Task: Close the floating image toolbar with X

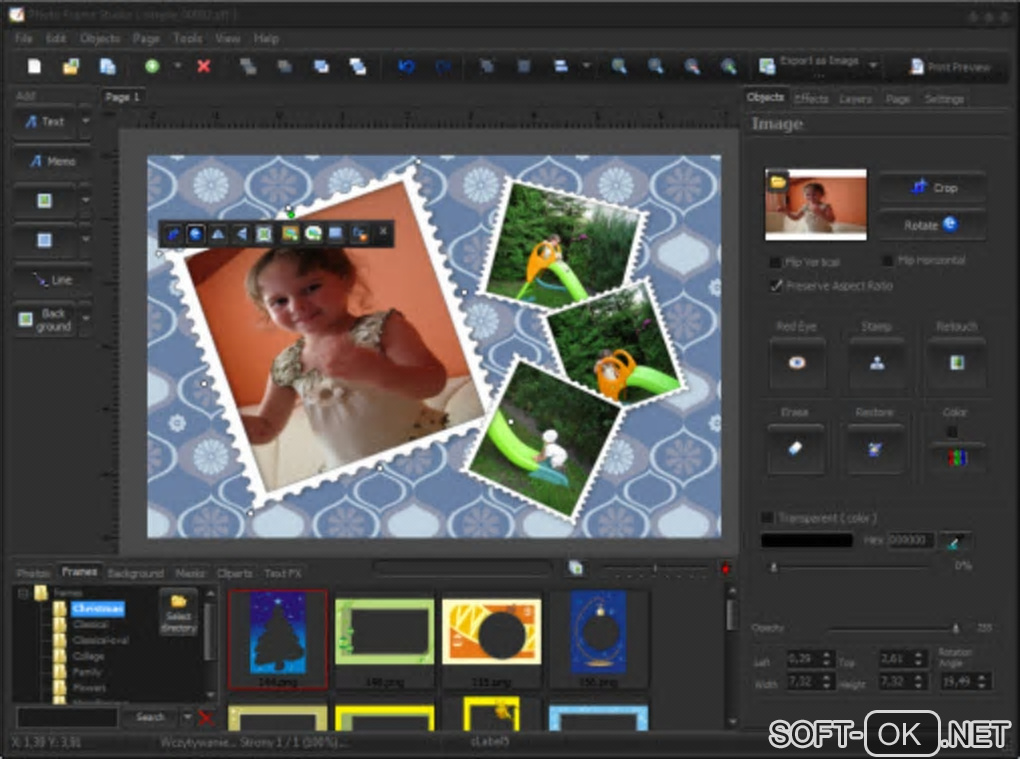Action: click(383, 231)
